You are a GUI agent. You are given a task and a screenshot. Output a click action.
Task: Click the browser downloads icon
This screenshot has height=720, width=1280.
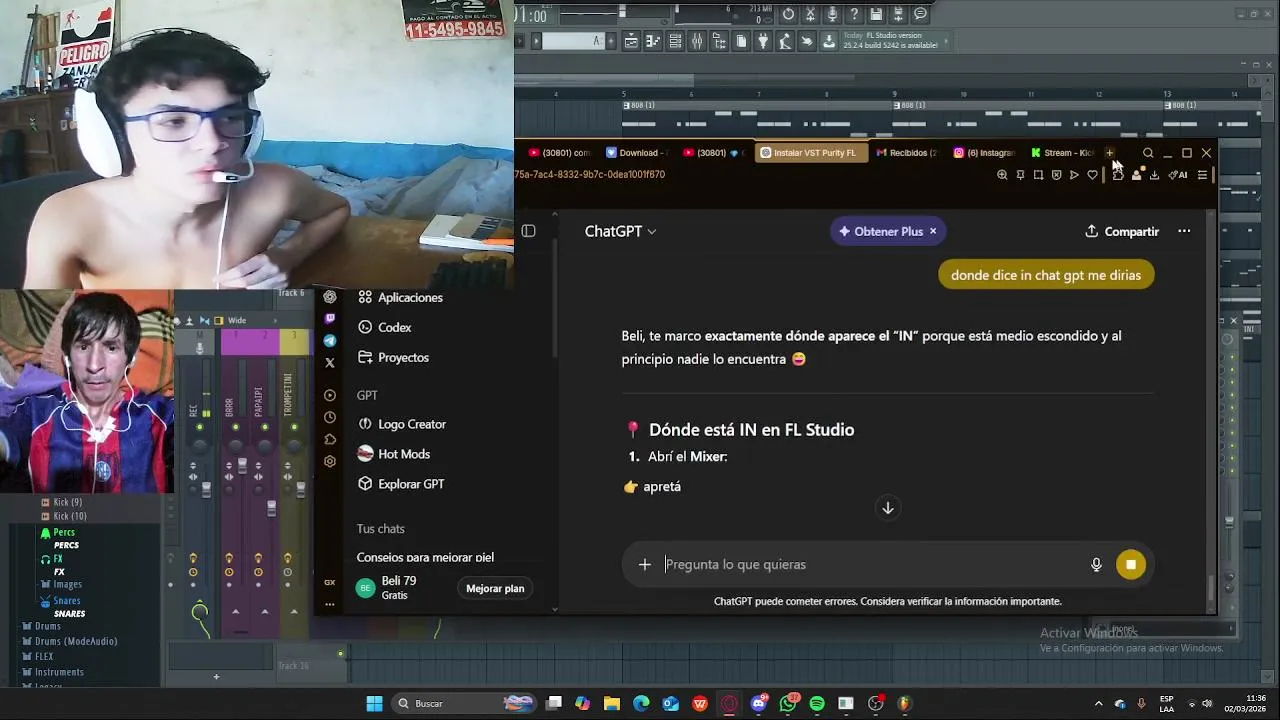(1154, 175)
